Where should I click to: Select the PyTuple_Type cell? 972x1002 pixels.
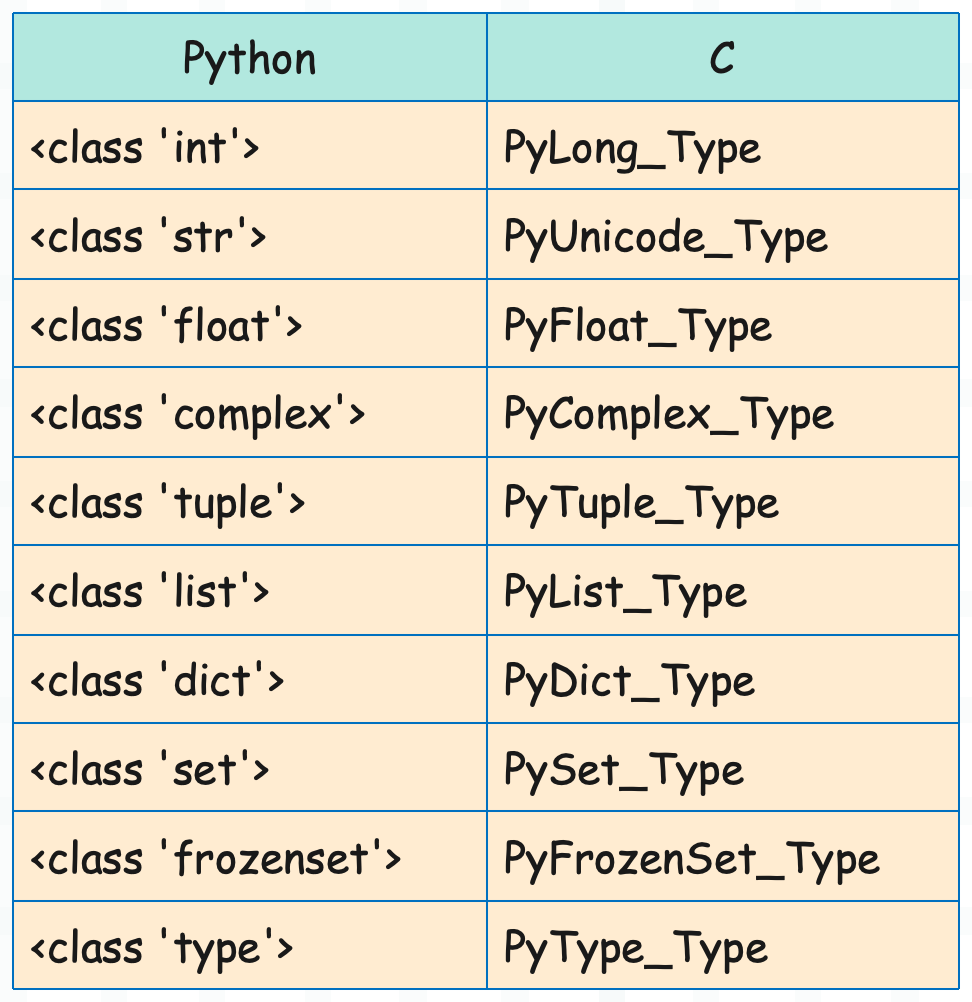pyautogui.click(x=723, y=501)
